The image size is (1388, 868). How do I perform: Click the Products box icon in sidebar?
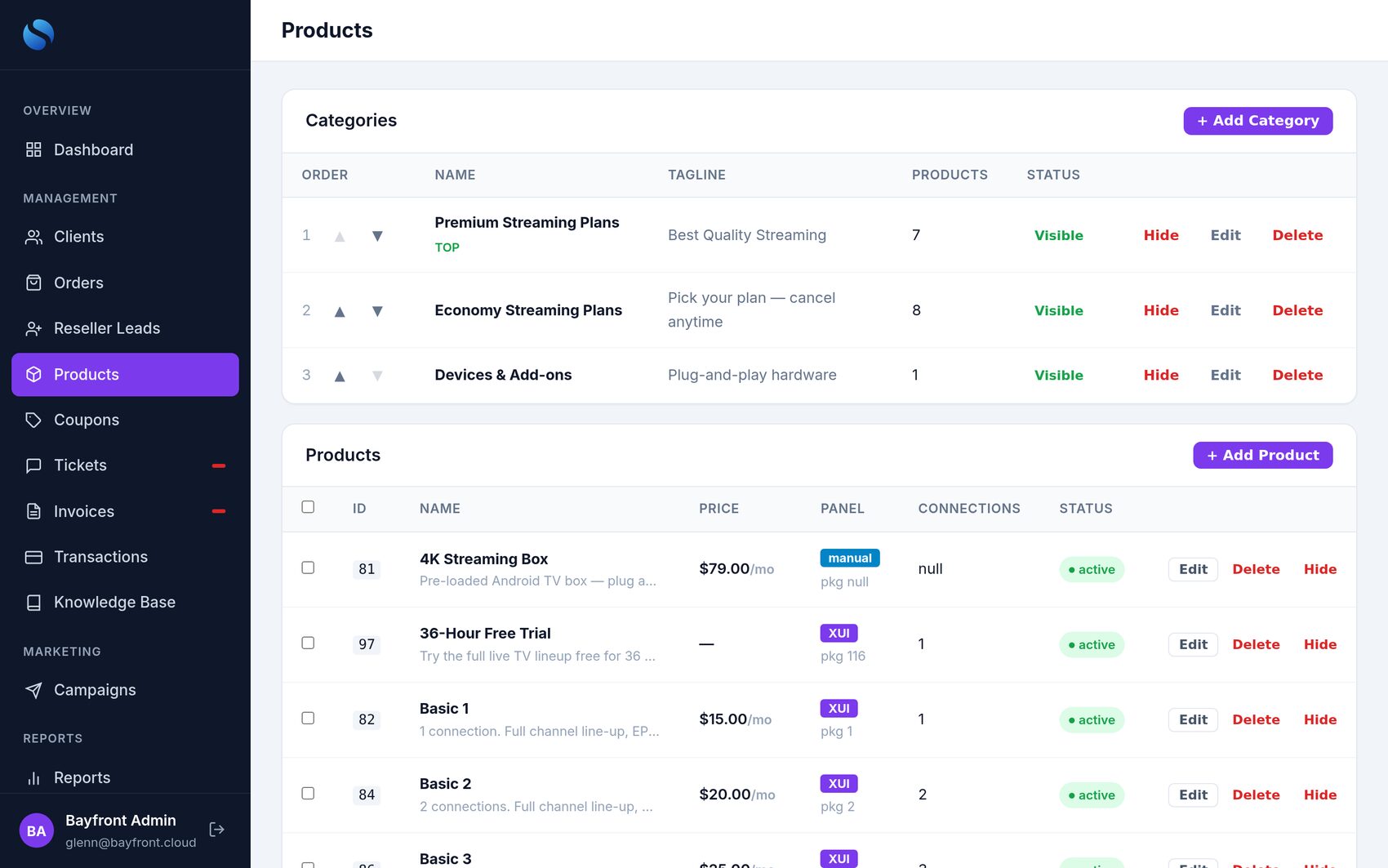(x=33, y=374)
